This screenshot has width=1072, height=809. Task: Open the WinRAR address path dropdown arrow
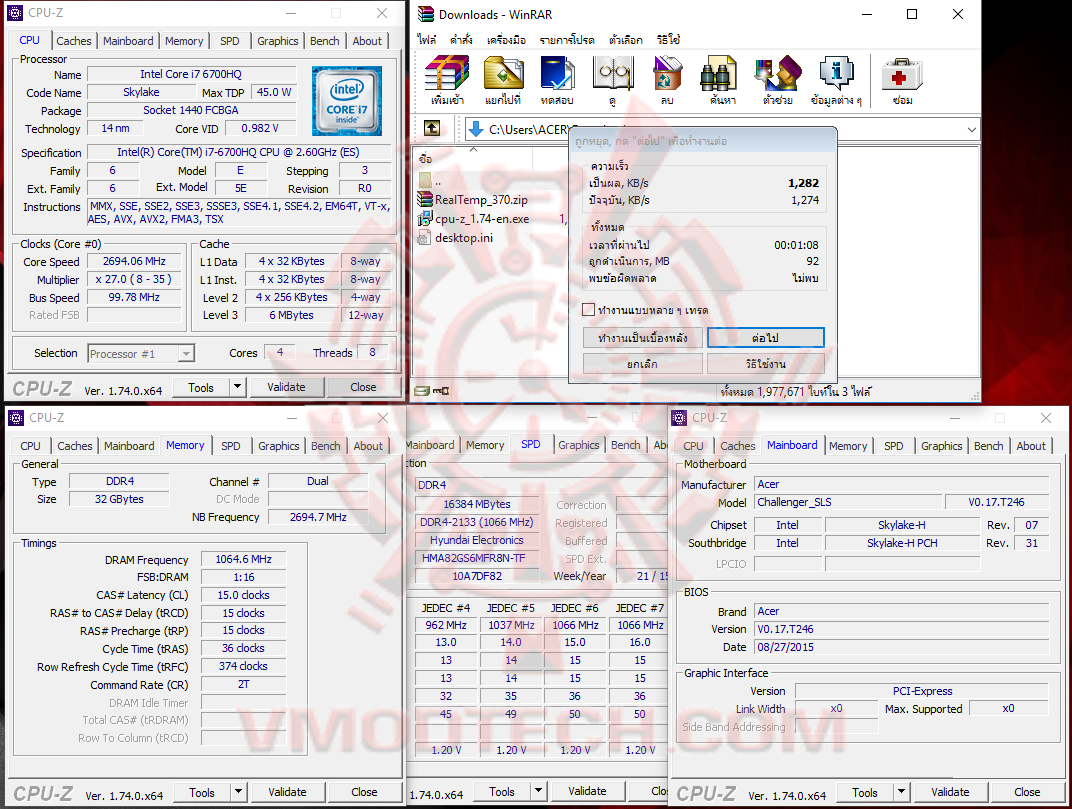tap(972, 129)
